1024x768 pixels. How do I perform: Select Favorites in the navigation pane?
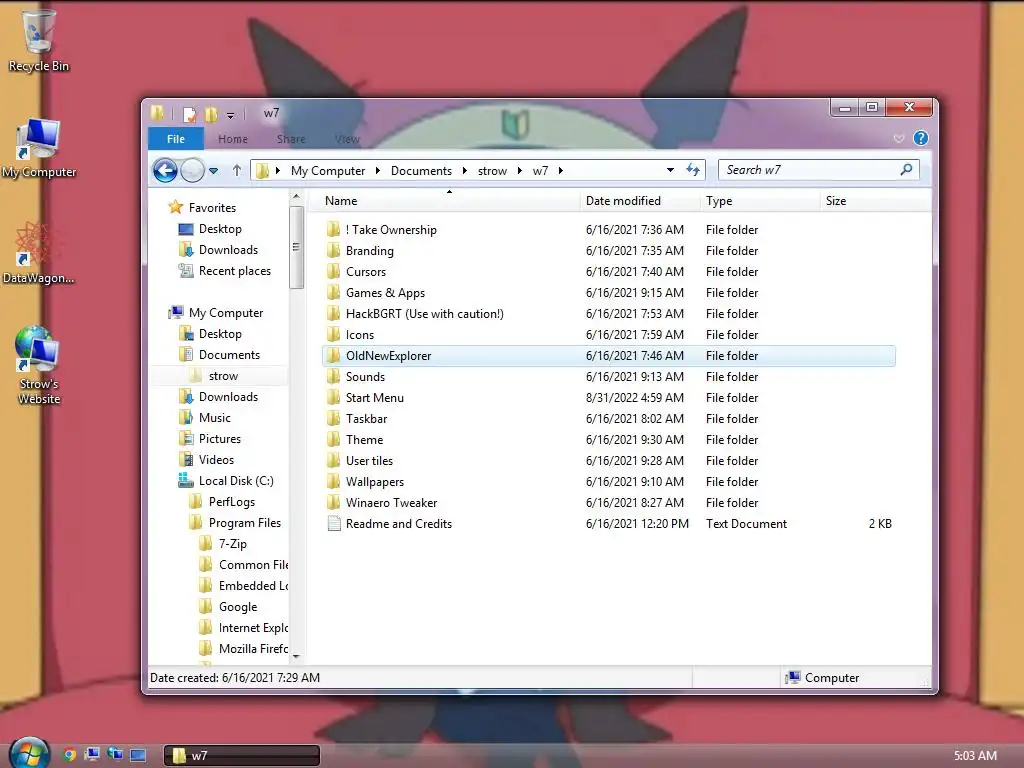tap(212, 208)
